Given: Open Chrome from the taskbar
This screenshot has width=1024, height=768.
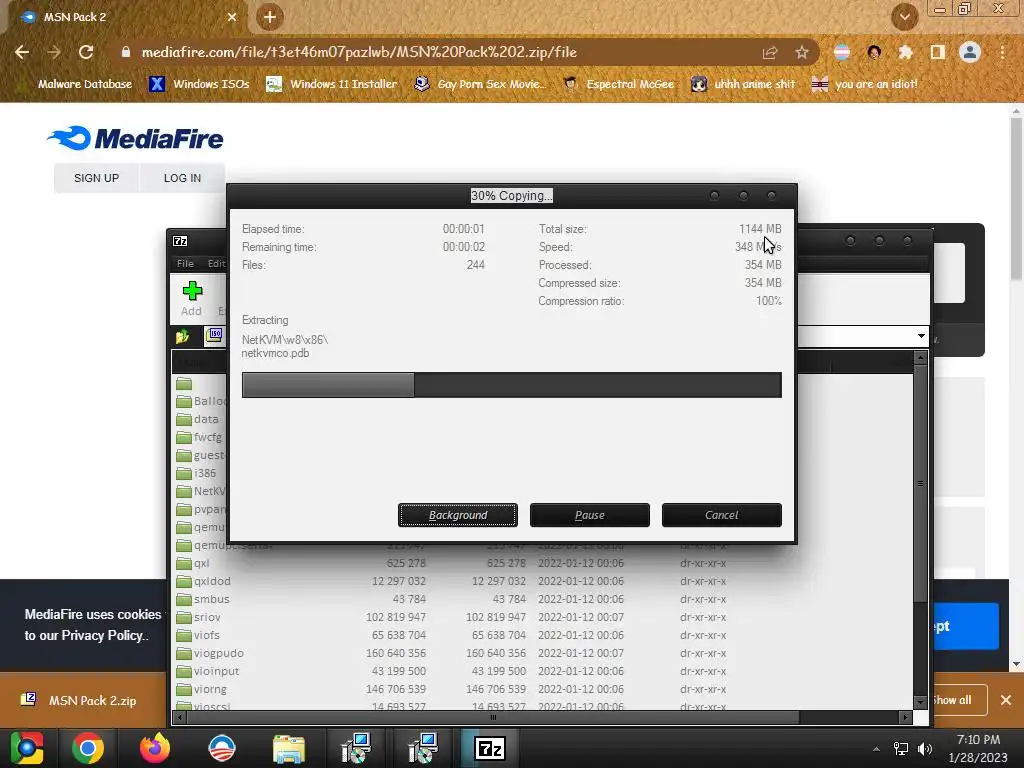Looking at the screenshot, I should pyautogui.click(x=88, y=748).
